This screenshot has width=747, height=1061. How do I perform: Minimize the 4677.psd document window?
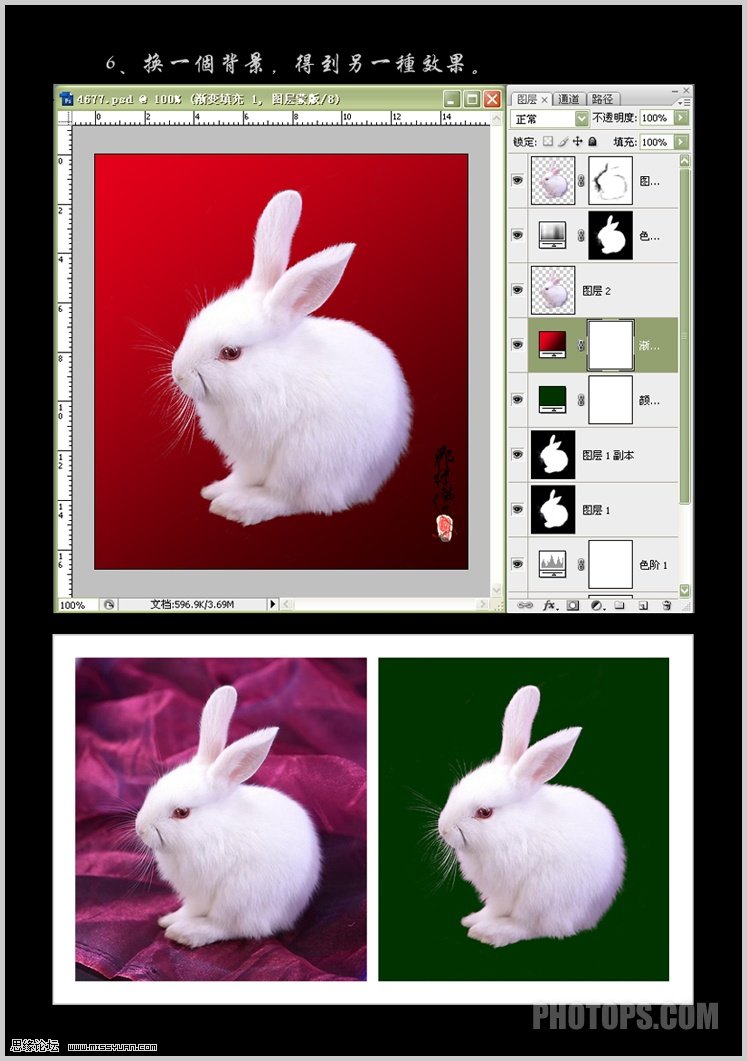pos(452,99)
